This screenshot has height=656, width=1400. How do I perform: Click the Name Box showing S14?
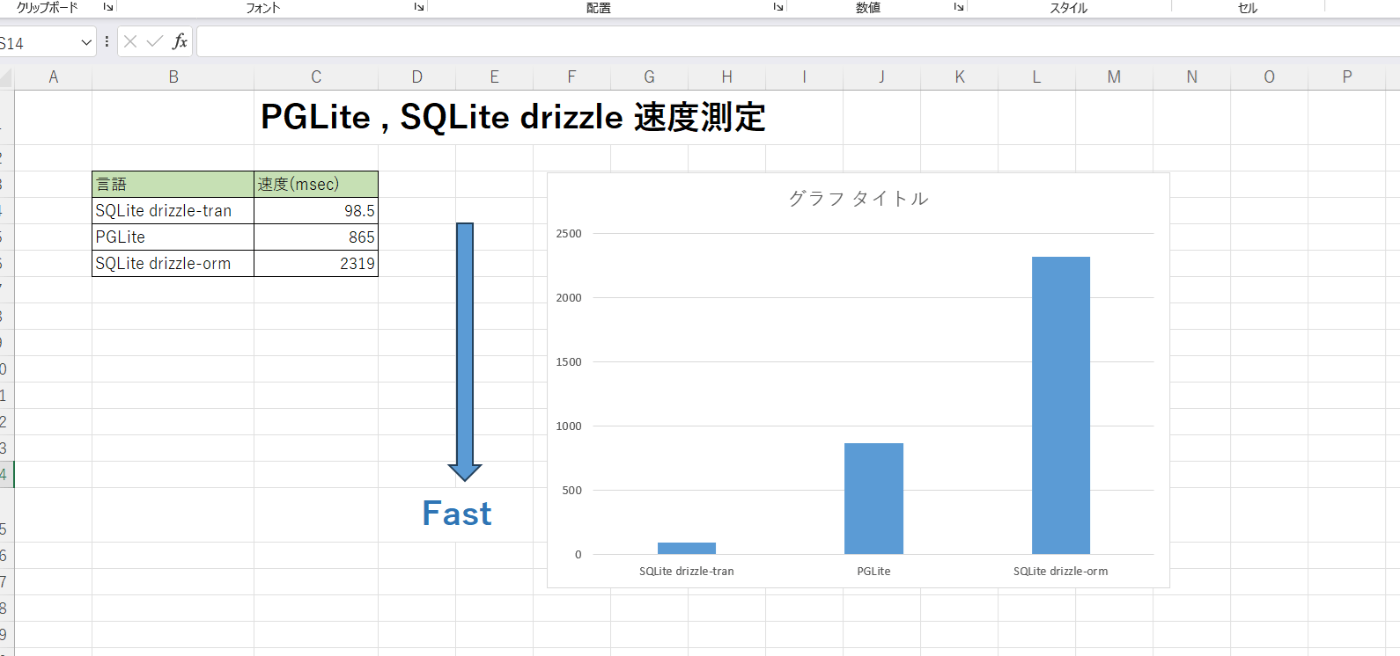38,43
